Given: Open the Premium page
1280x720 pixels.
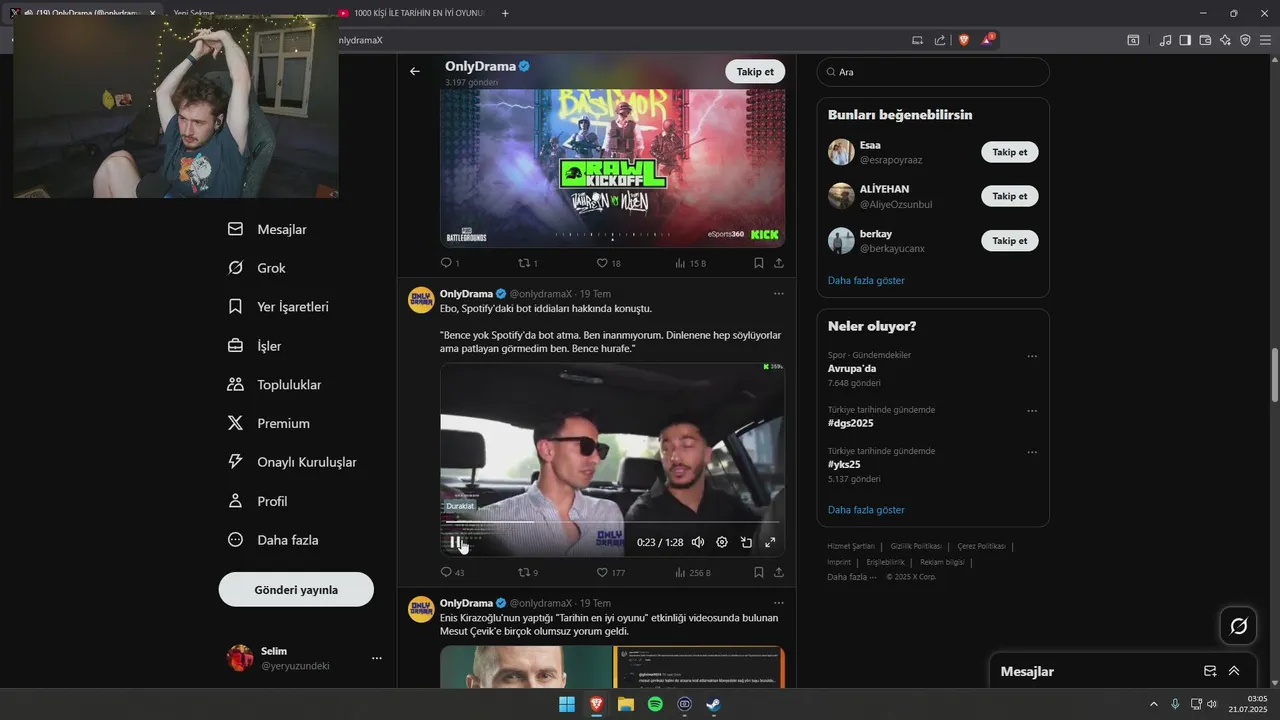Looking at the screenshot, I should (x=269, y=424).
